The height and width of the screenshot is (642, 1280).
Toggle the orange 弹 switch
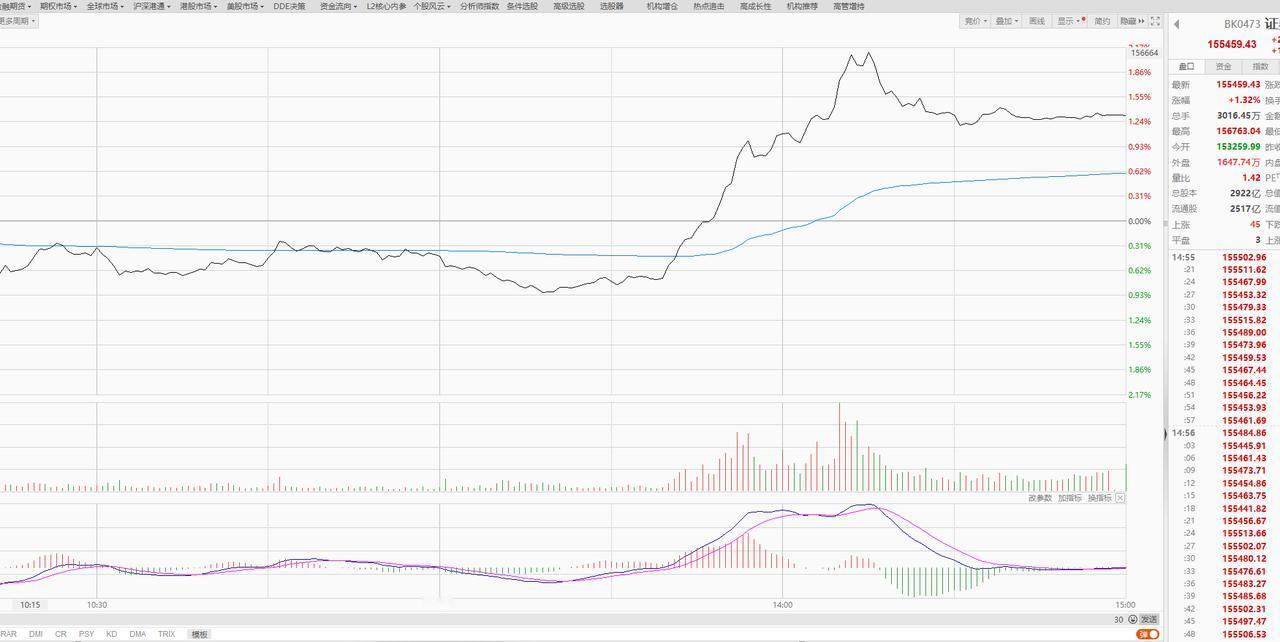1147,634
